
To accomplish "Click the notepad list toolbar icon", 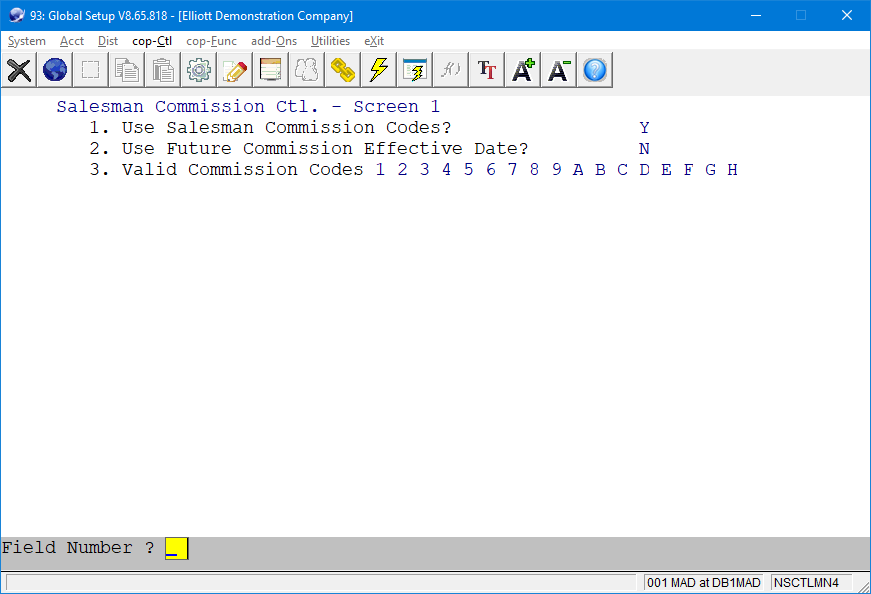I will coord(271,70).
